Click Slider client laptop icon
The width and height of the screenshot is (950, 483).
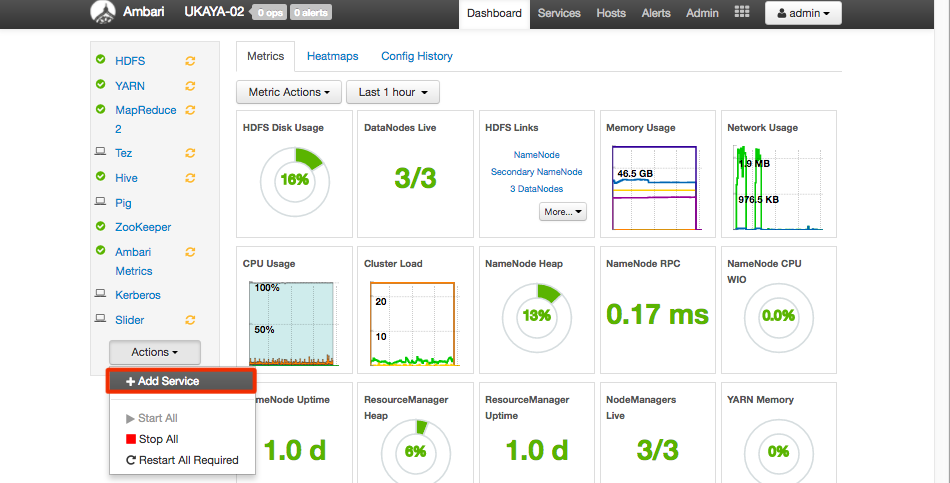pos(101,318)
